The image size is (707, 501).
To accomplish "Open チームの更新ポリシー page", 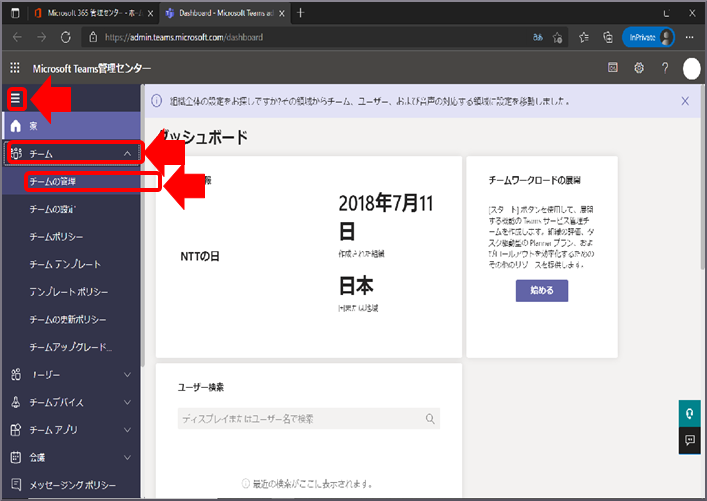I will coord(68,320).
